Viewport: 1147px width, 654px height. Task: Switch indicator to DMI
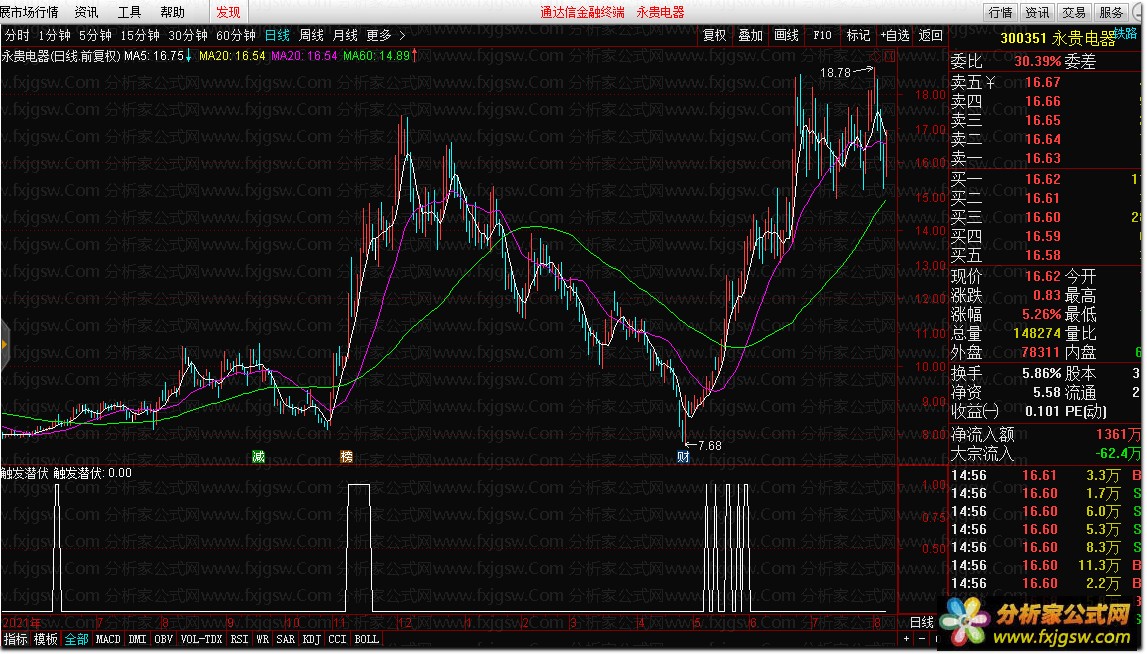137,639
